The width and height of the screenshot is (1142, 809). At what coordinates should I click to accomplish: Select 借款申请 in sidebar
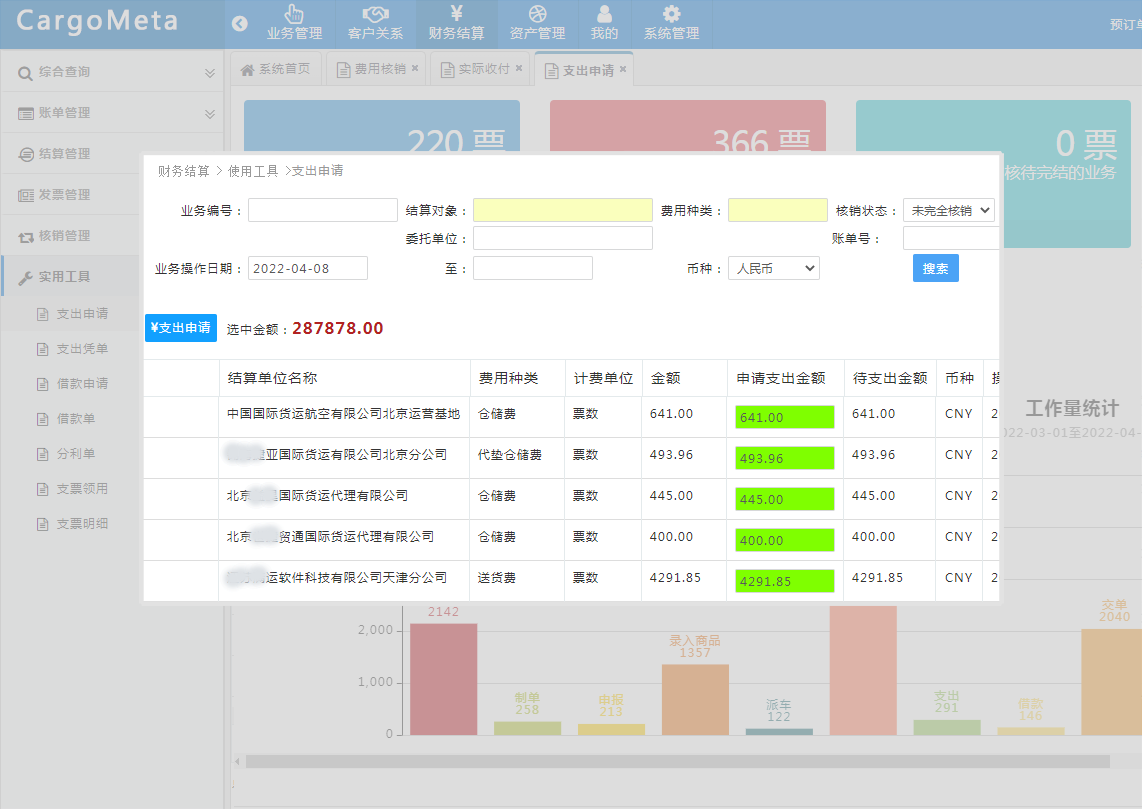pyautogui.click(x=82, y=384)
